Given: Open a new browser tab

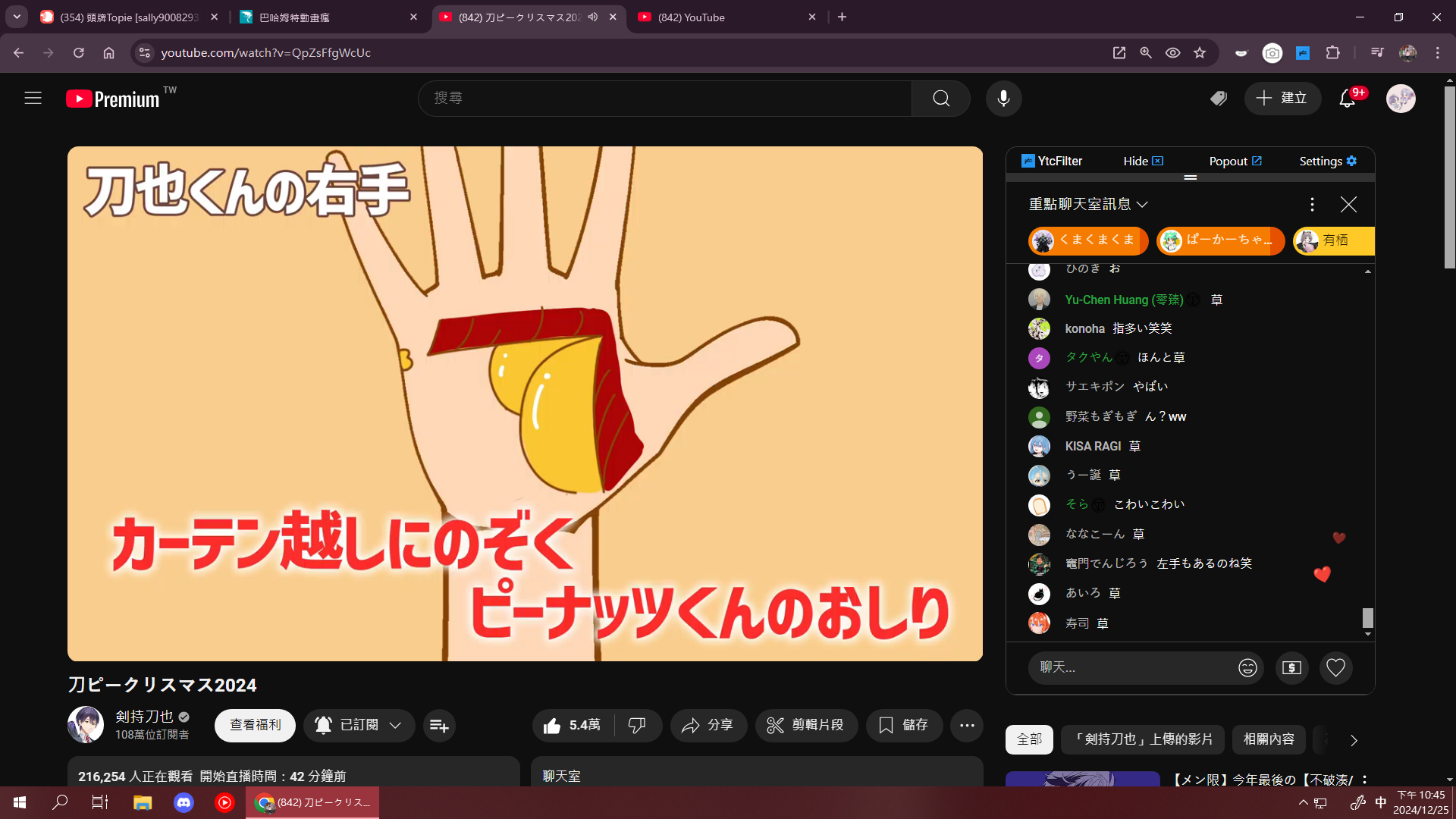Looking at the screenshot, I should point(842,17).
